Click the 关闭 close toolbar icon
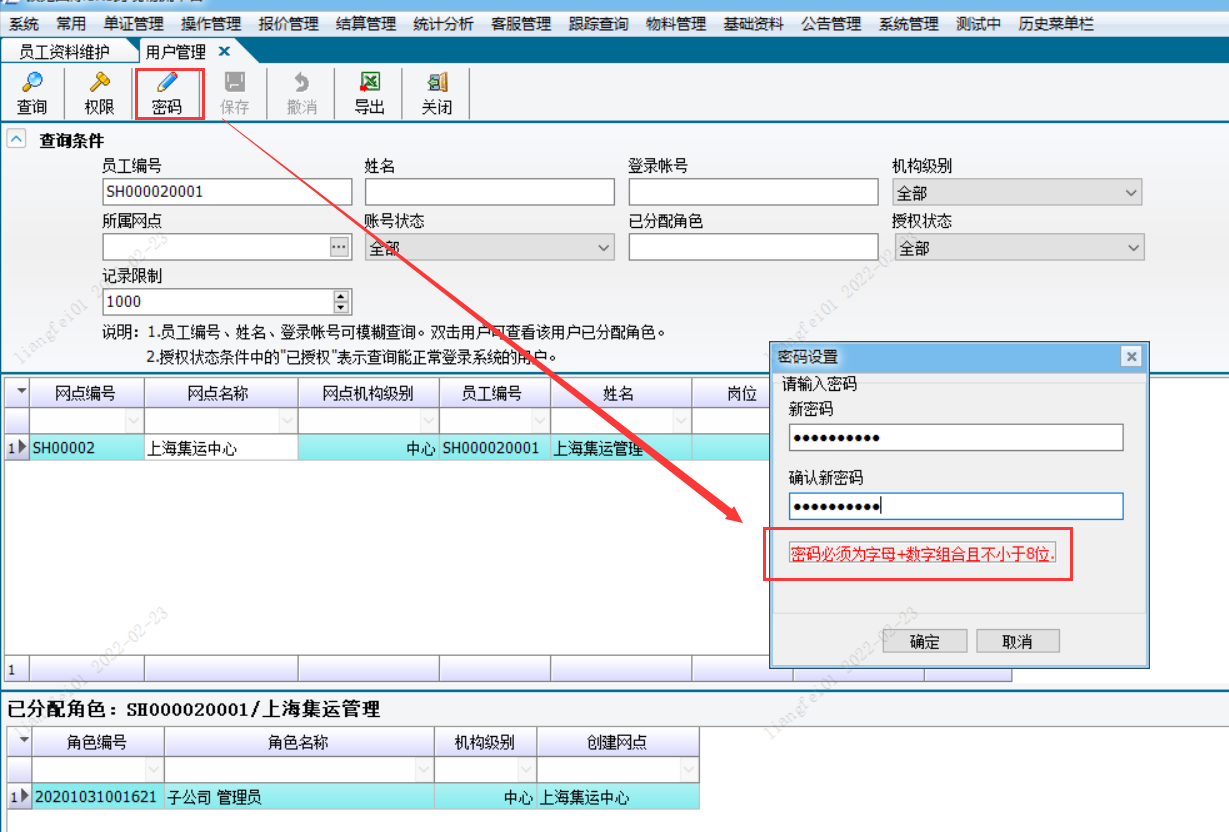The width and height of the screenshot is (1229, 832). click(x=437, y=94)
